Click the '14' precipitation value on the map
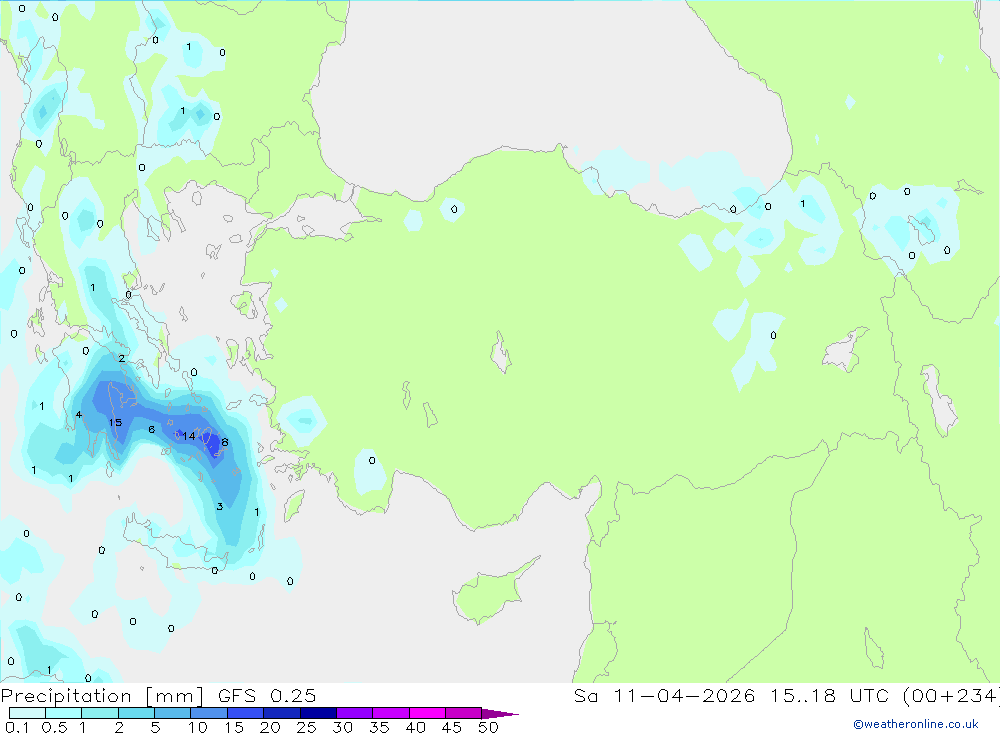The image size is (1000, 733). (189, 436)
